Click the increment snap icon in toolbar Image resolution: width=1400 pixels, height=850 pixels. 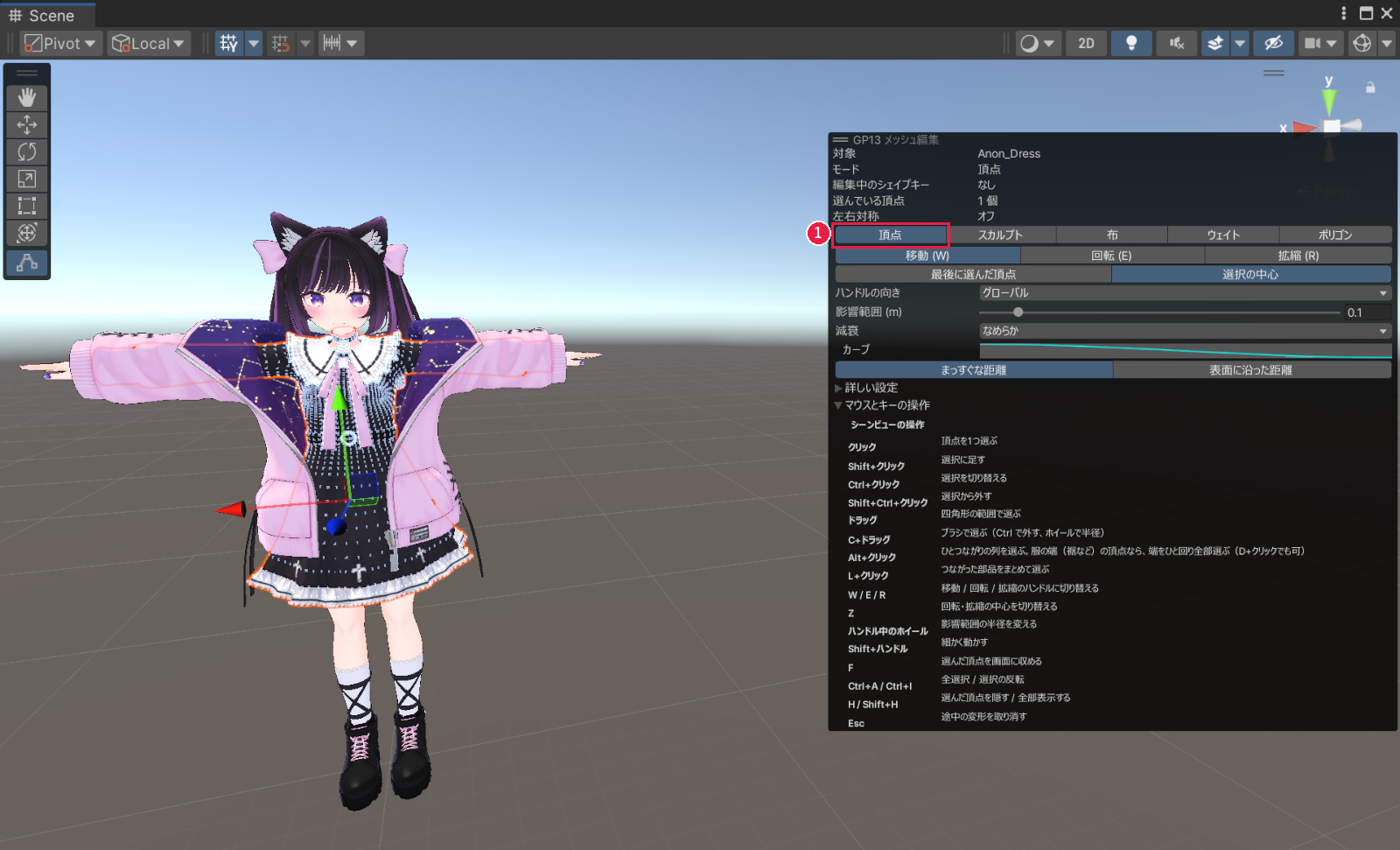coord(332,43)
